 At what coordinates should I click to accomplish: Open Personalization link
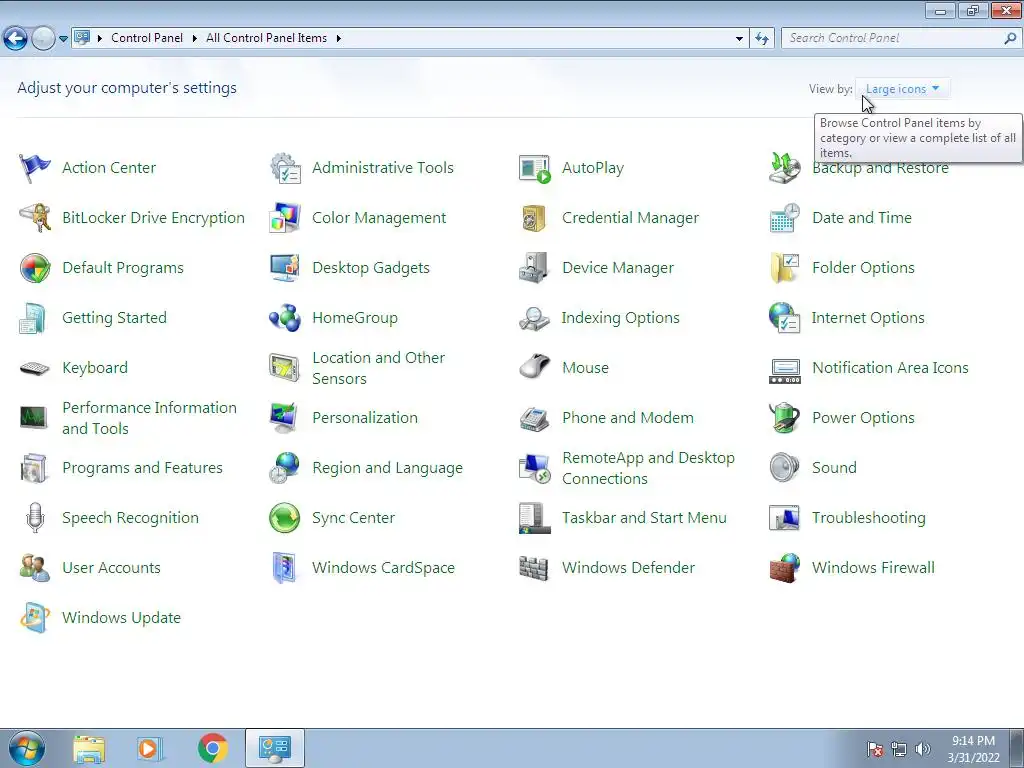pos(365,418)
